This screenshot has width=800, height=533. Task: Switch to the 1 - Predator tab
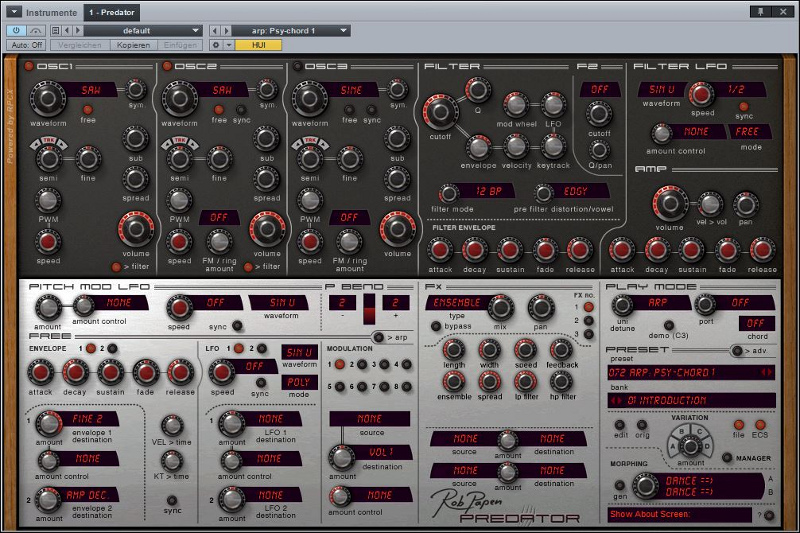coord(111,12)
